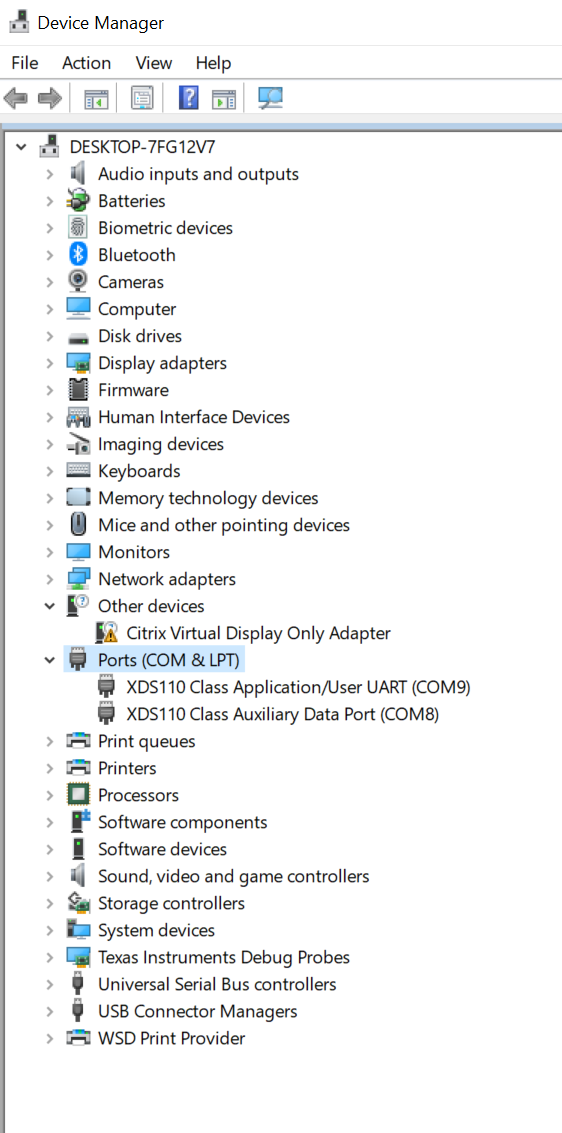Click the Sound, video and game controllers icon
Screen dimensions: 562x1133
[x=78, y=876]
